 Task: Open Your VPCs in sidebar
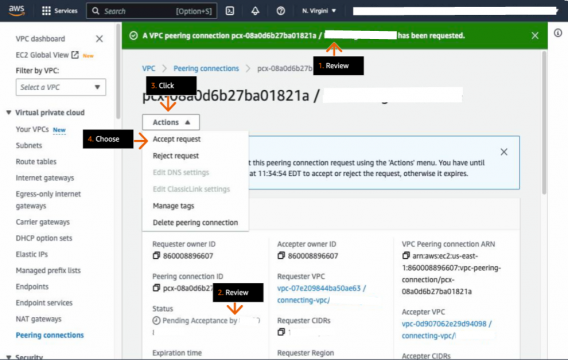coord(32,129)
